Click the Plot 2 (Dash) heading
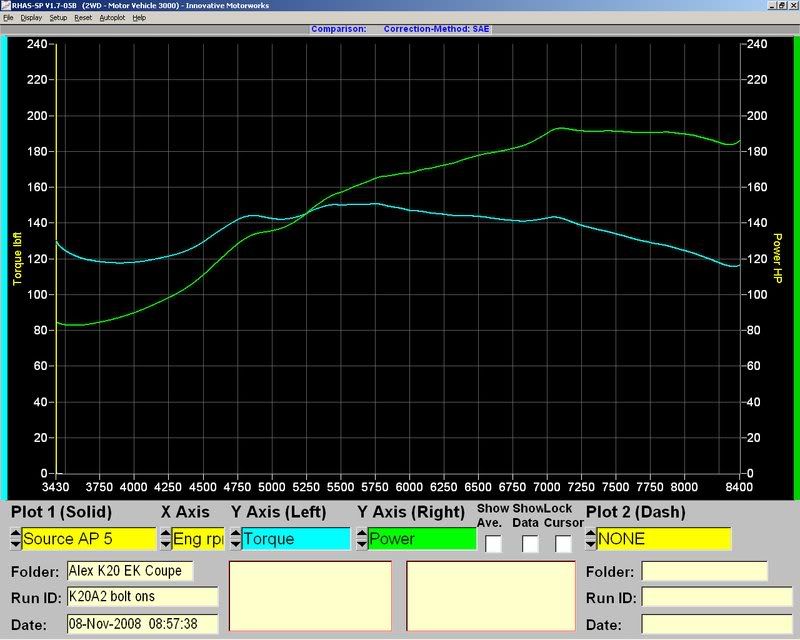This screenshot has height=640, width=800. pos(636,512)
